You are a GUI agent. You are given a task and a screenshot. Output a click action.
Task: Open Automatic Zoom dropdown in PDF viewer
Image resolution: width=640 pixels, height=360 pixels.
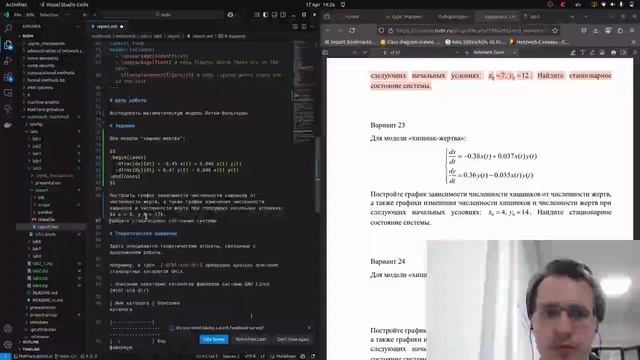pos(495,53)
